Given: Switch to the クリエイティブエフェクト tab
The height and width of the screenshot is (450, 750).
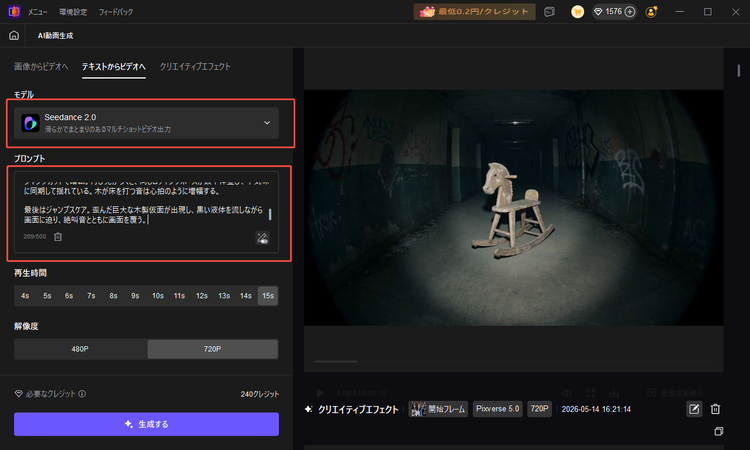Looking at the screenshot, I should tap(195, 66).
